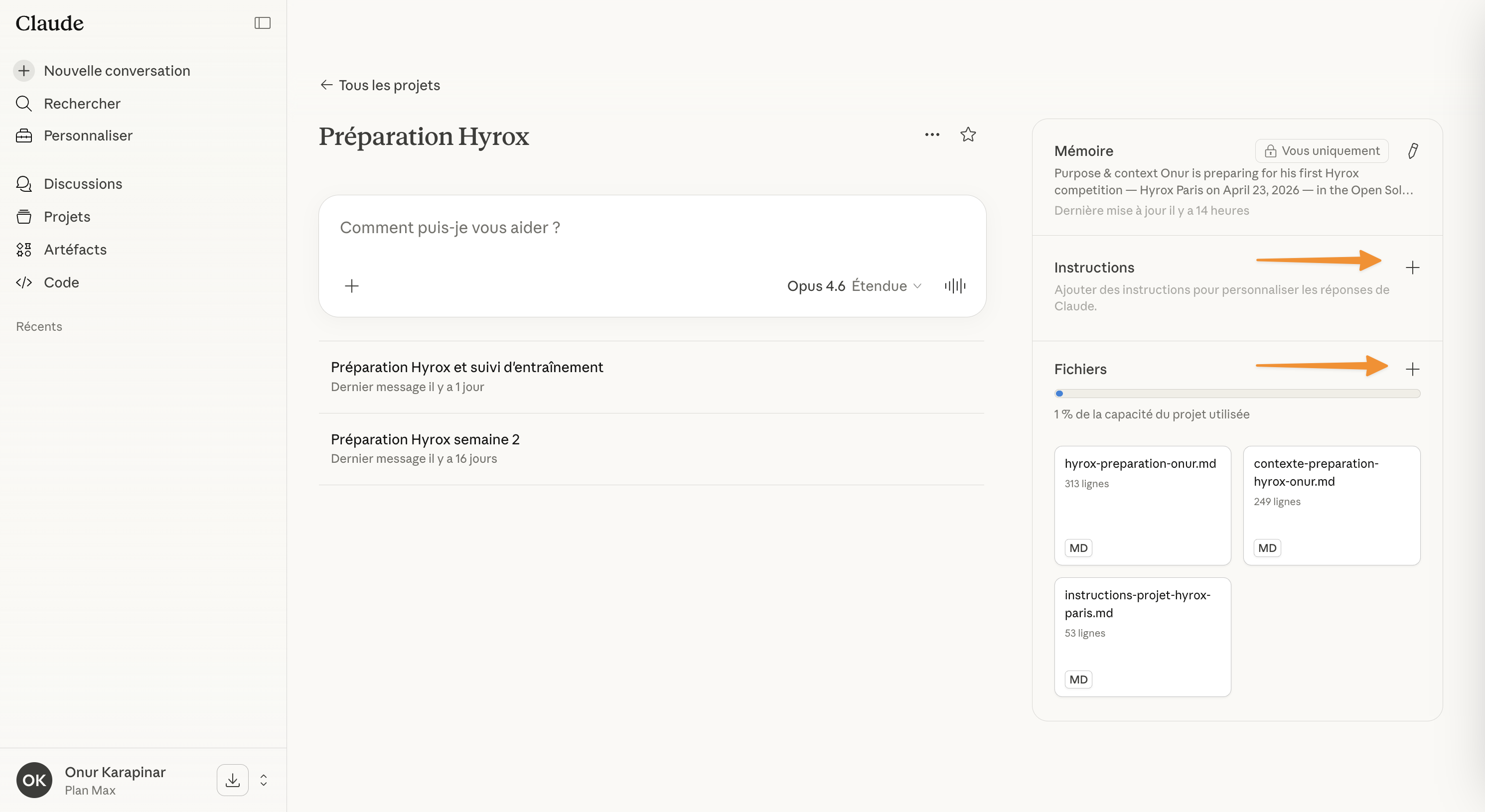
Task: Select Projets menu label
Action: (x=67, y=217)
